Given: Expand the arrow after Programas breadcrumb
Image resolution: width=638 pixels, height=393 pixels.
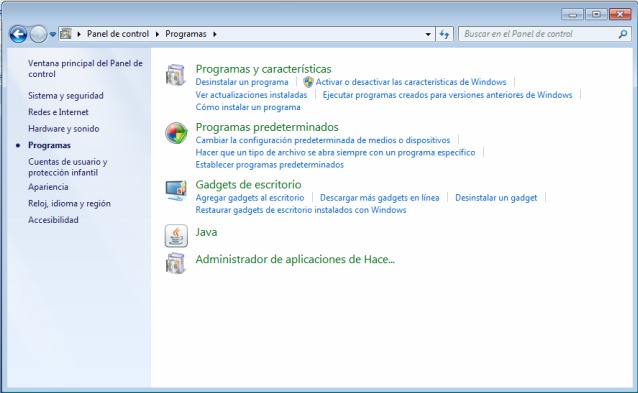Looking at the screenshot, I should coord(214,34).
